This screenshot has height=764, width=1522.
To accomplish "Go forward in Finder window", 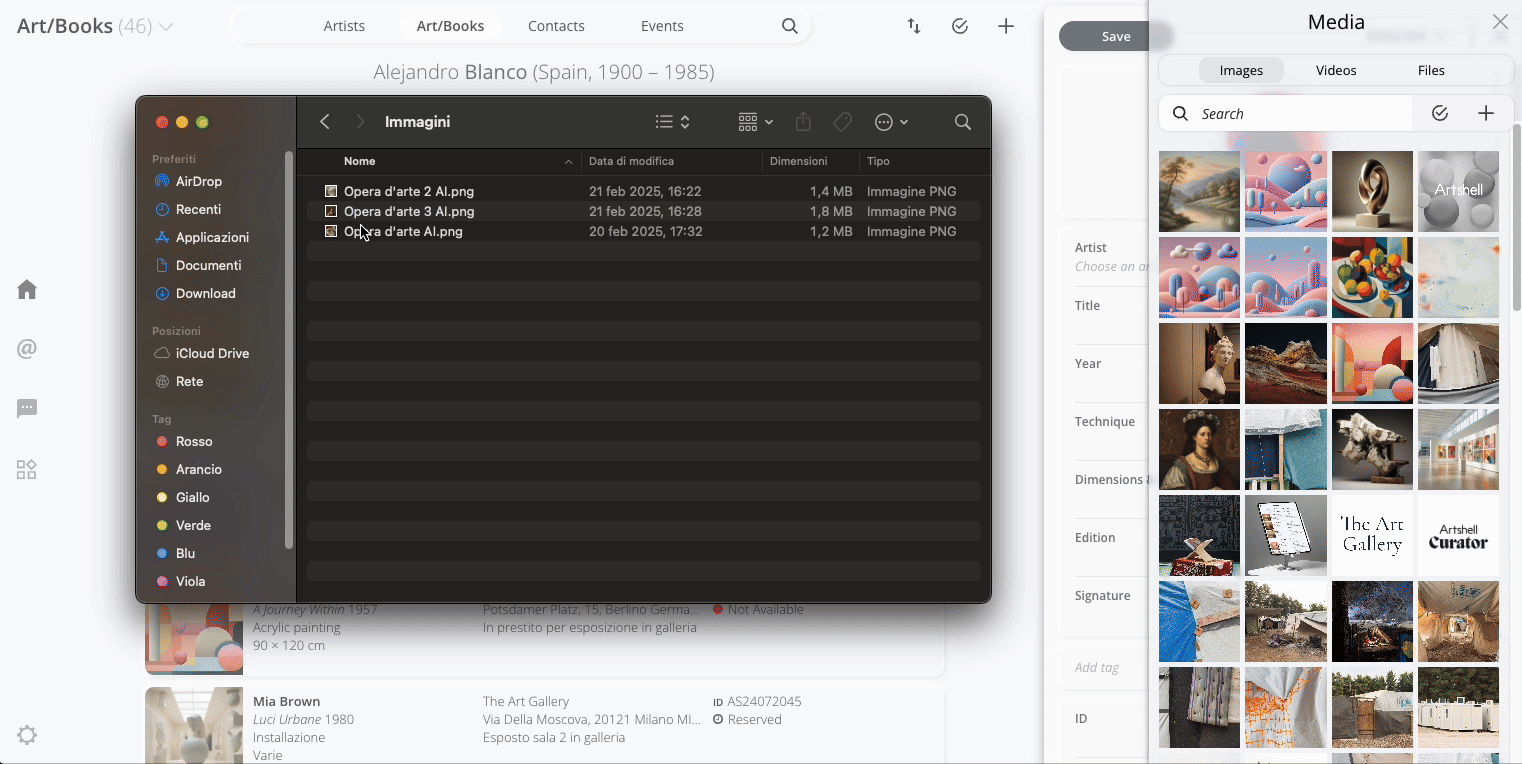I will point(360,122).
